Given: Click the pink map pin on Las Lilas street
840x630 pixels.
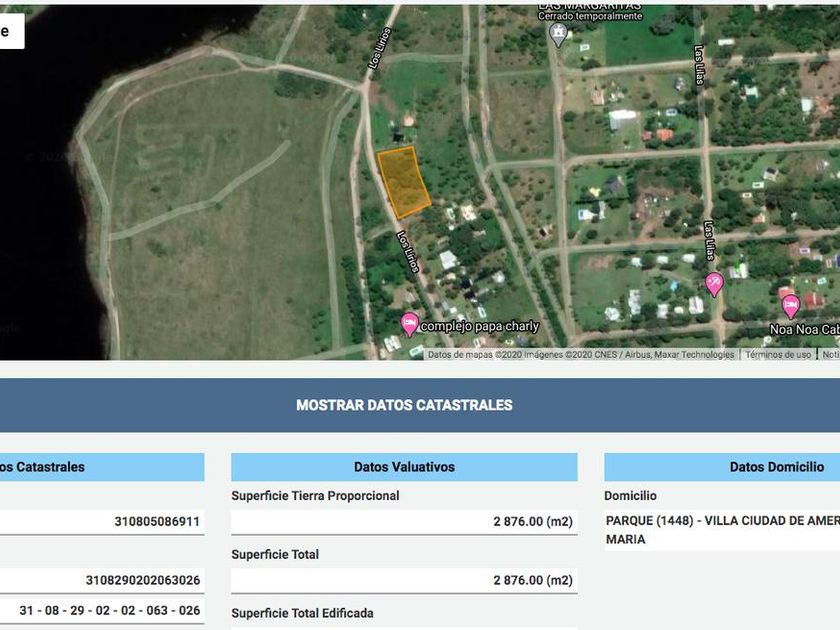Looking at the screenshot, I should [x=714, y=284].
